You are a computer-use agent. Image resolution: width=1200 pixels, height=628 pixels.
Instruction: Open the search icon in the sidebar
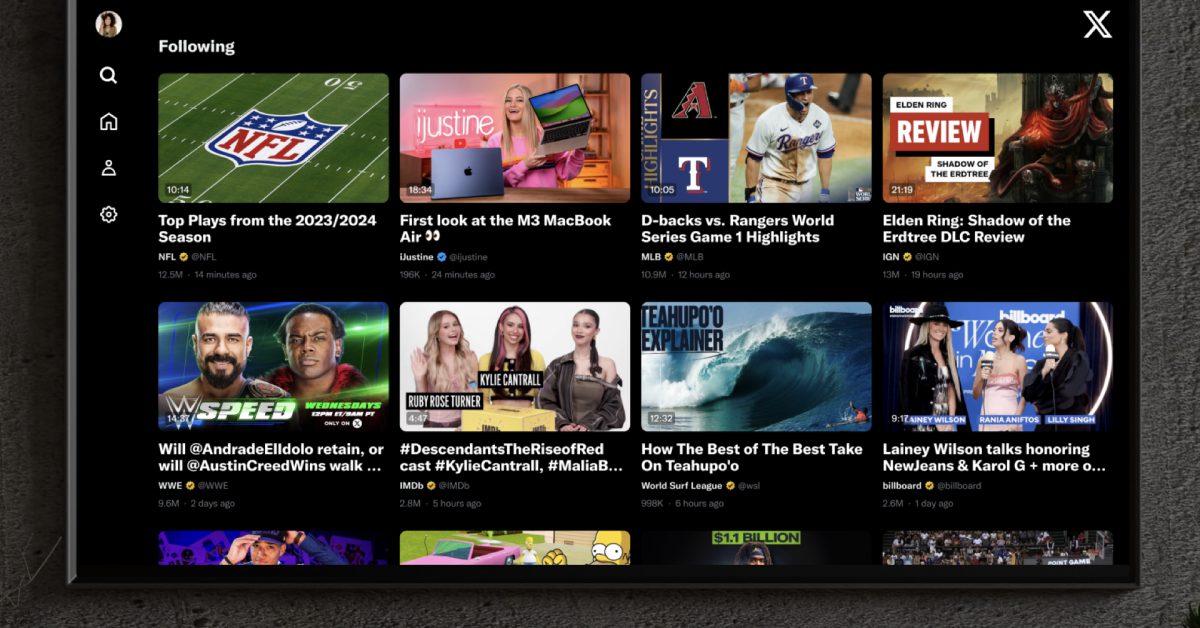108,75
